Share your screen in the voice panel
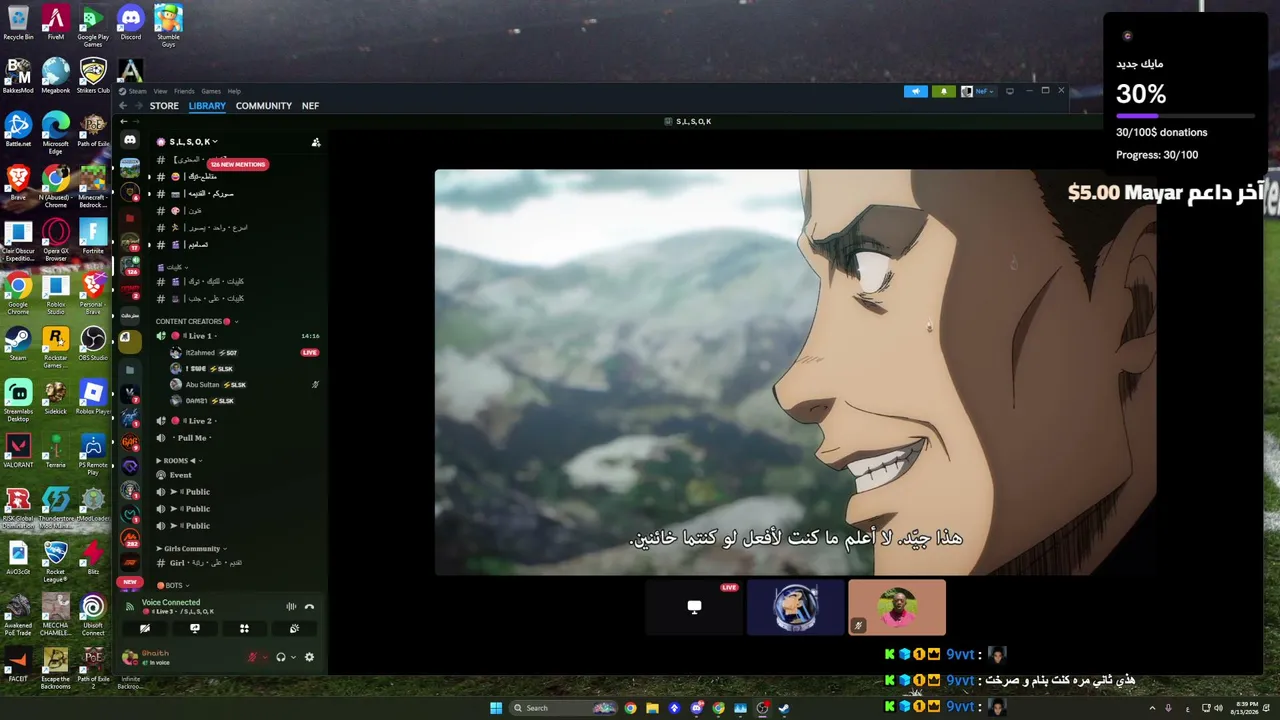The height and width of the screenshot is (720, 1280). (195, 629)
